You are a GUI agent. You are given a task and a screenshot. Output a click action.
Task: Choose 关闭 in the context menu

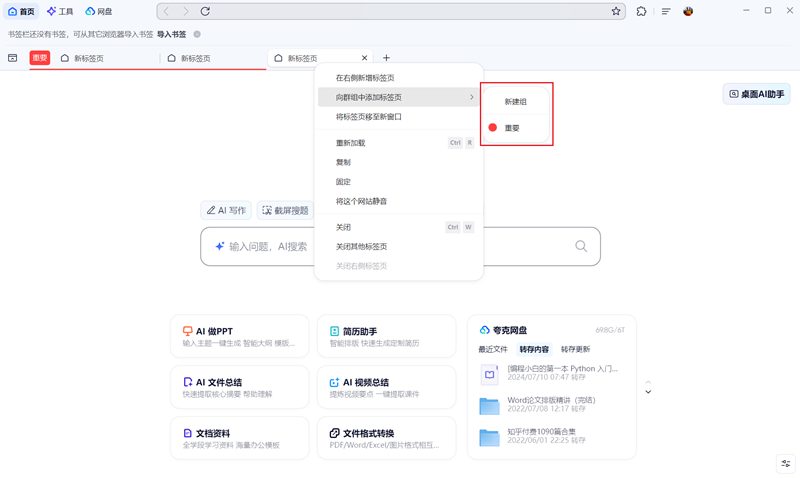tap(398, 227)
